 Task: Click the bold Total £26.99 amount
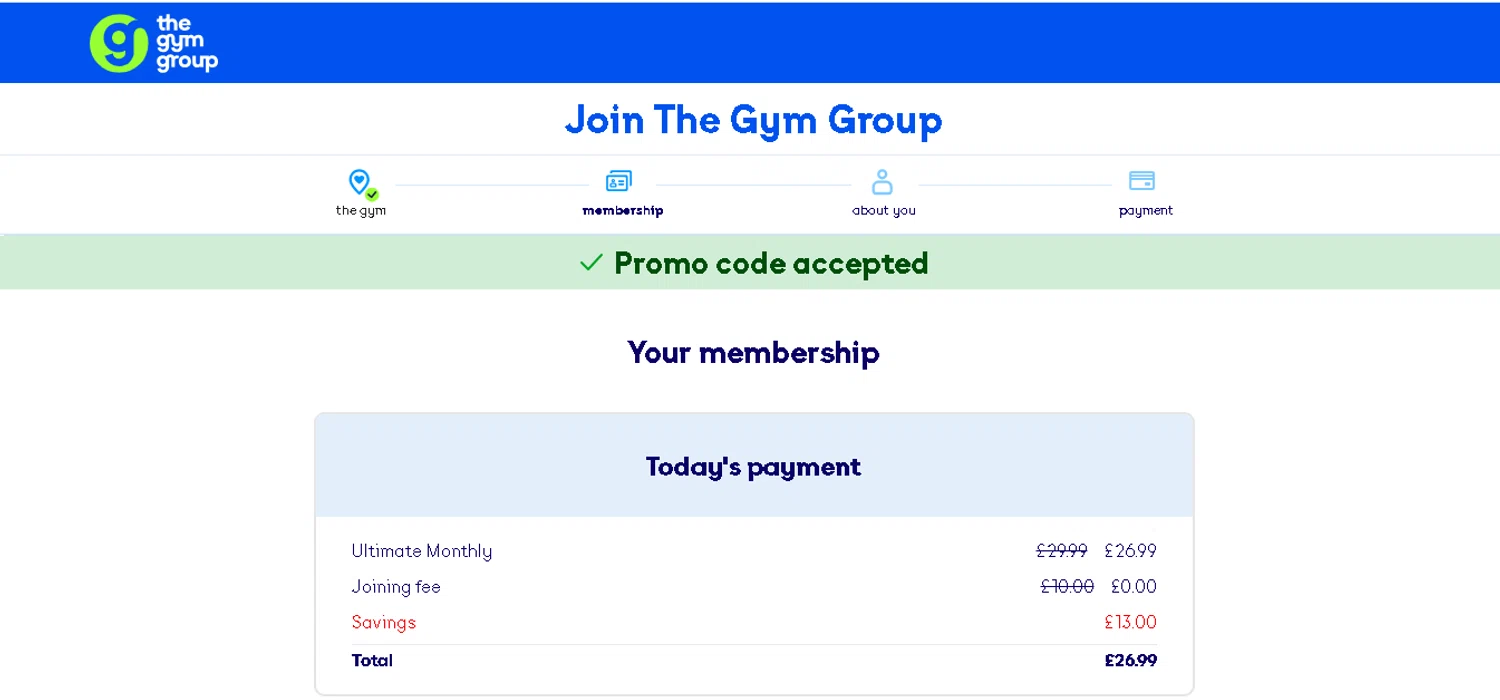[1130, 660]
